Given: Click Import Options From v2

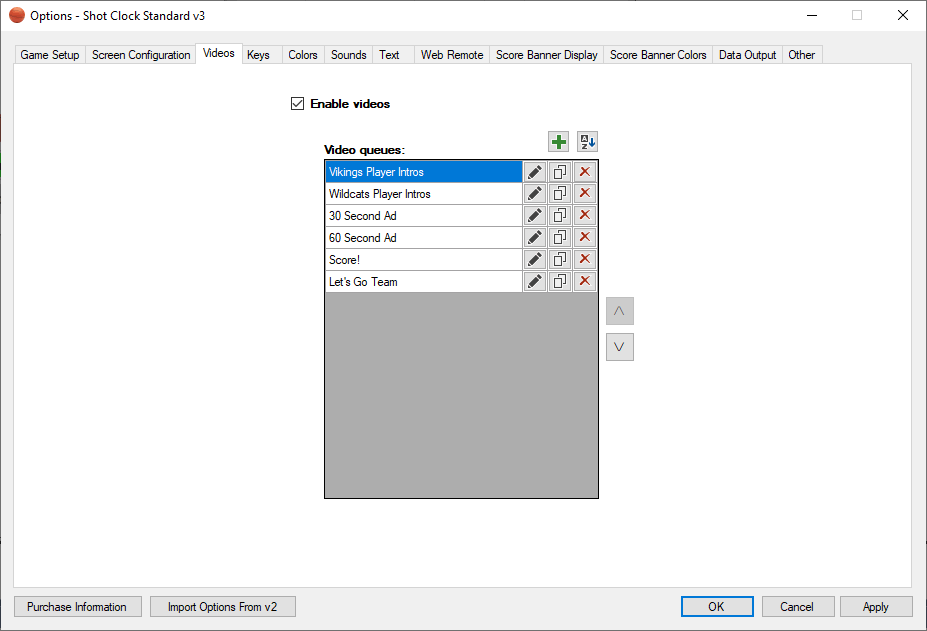Looking at the screenshot, I should 222,607.
